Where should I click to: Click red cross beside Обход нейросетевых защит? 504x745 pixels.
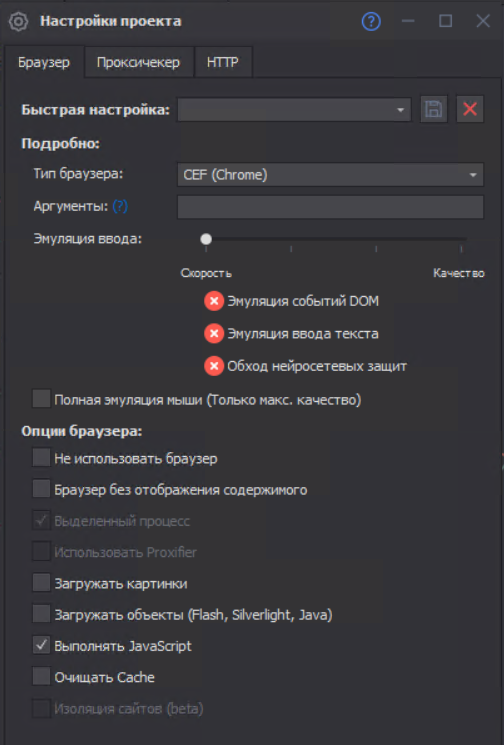tap(214, 366)
